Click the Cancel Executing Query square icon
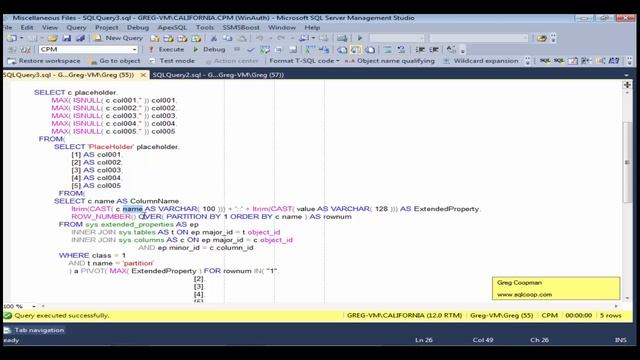 (x=237, y=49)
